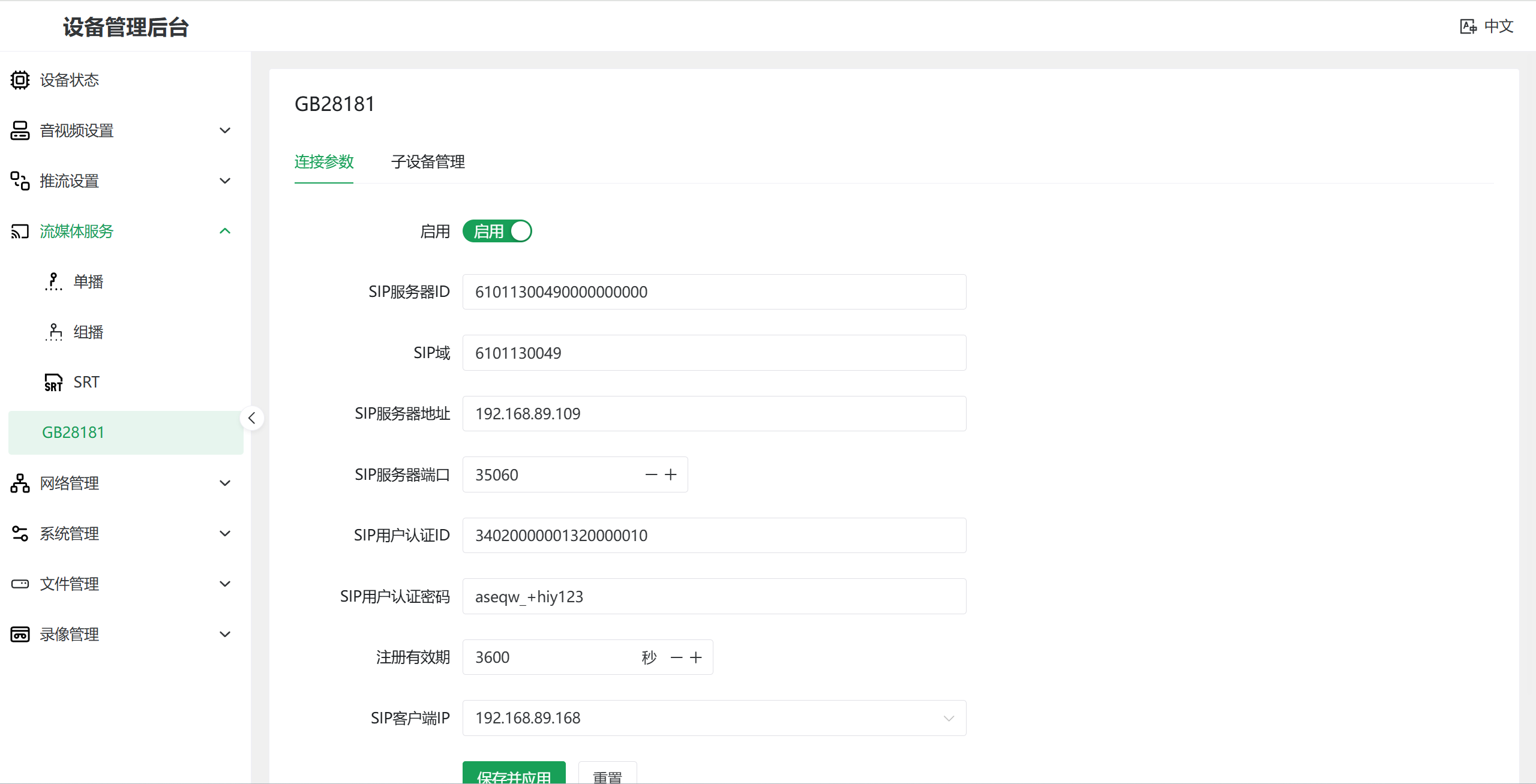Open the SRT menu item icon
The image size is (1536, 784).
point(53,382)
